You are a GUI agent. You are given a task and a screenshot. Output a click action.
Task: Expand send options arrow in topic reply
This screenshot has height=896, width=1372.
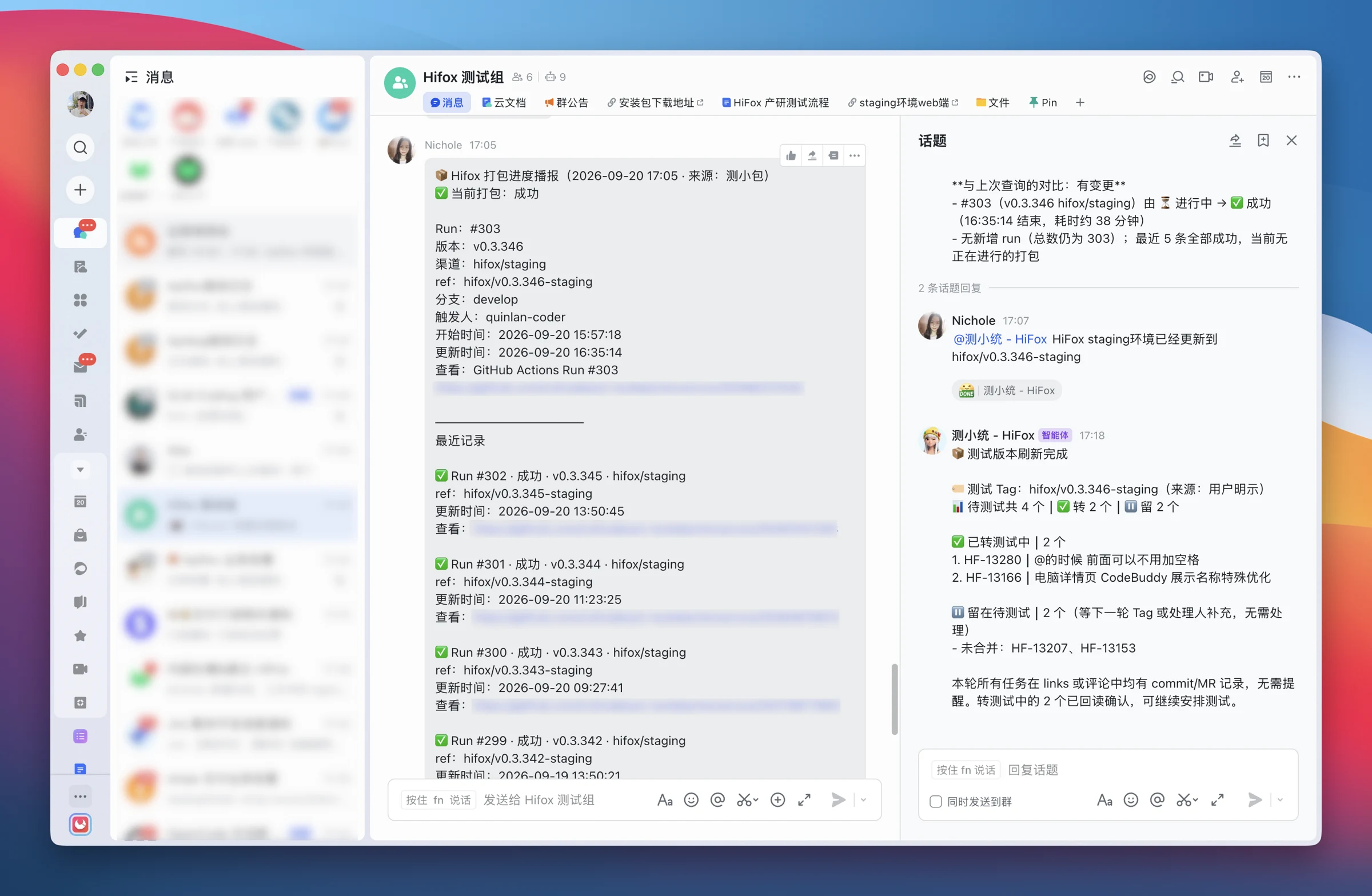[x=1280, y=800]
